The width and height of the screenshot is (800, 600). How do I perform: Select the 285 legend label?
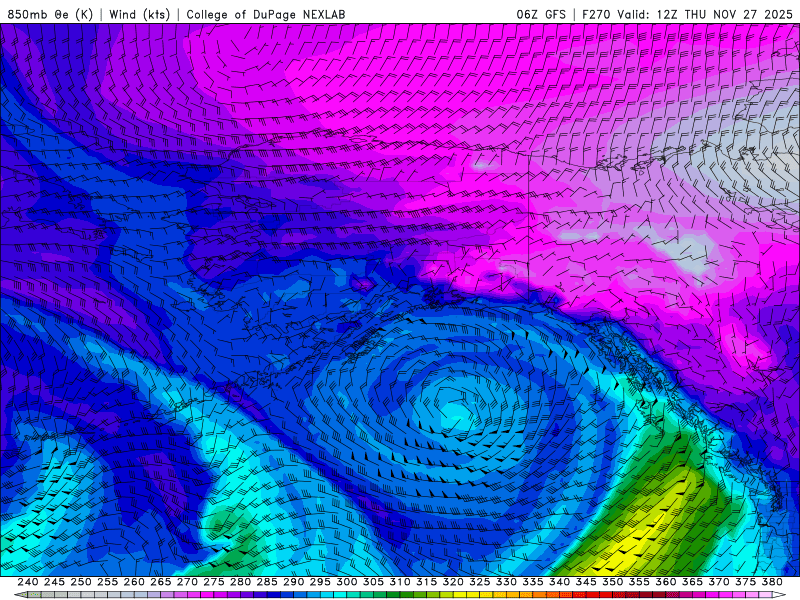[267, 582]
